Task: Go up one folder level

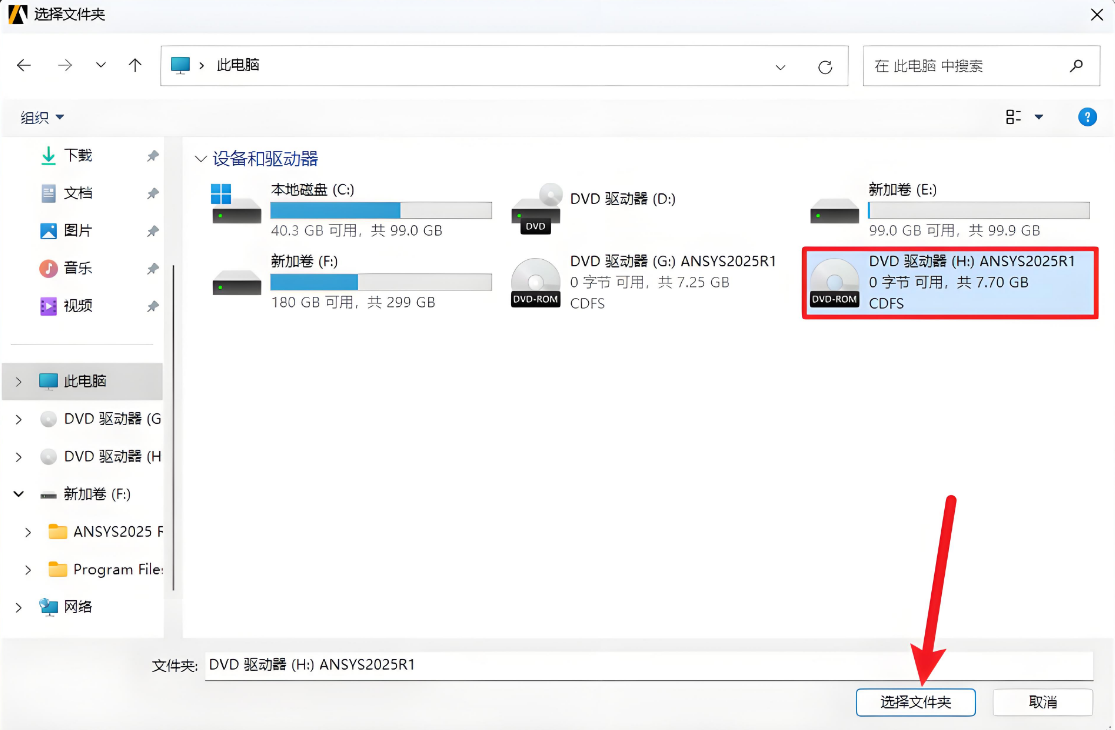Action: [135, 65]
